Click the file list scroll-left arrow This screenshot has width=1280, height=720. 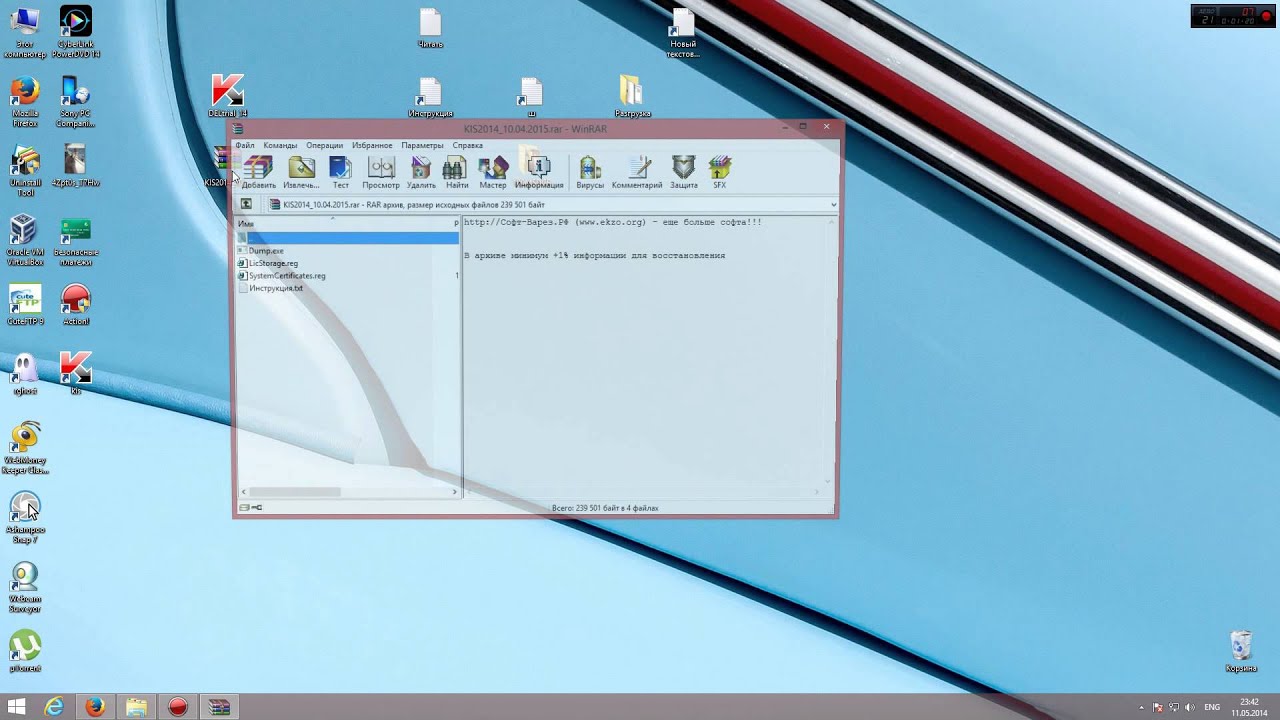[243, 492]
